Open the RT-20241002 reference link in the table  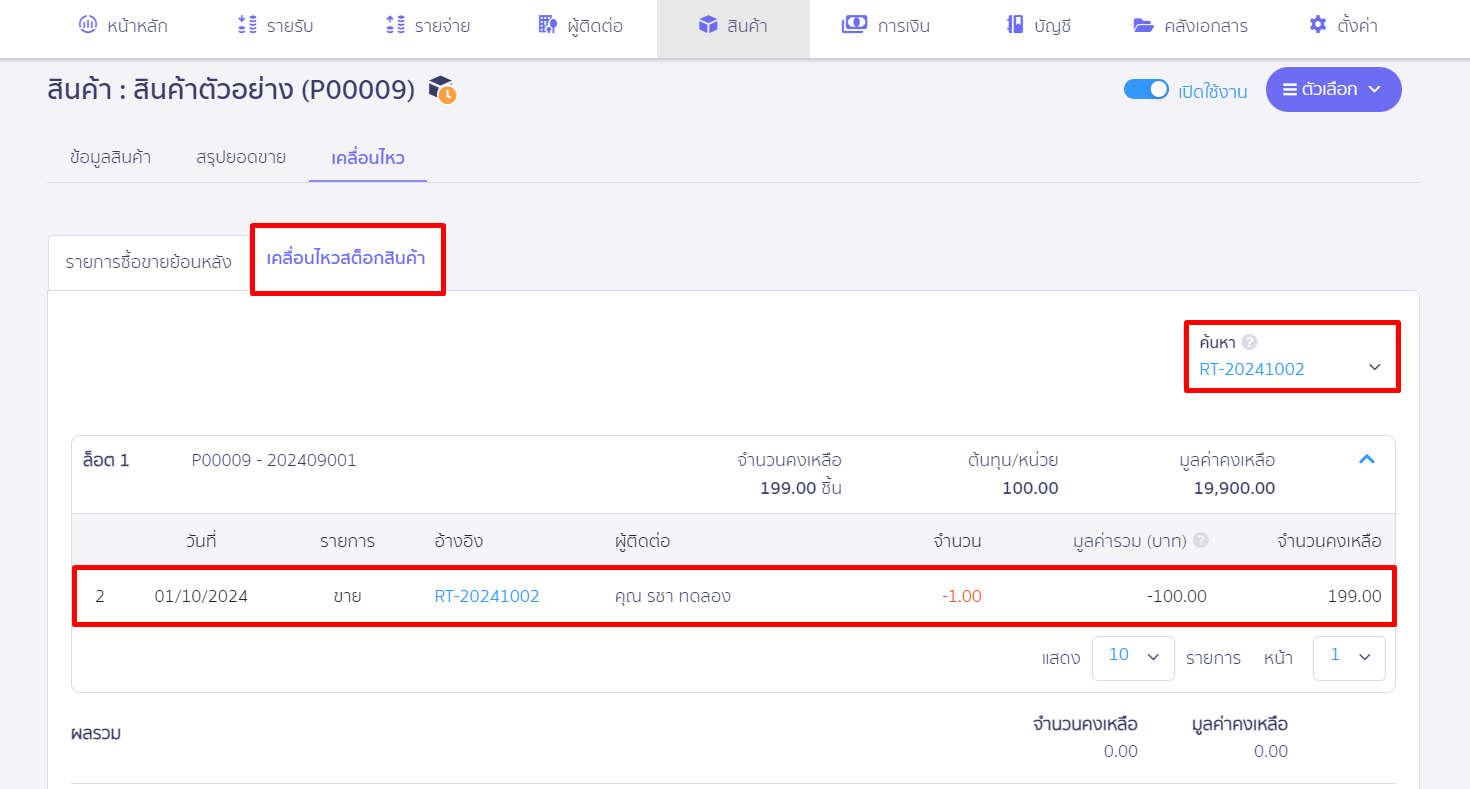click(487, 596)
